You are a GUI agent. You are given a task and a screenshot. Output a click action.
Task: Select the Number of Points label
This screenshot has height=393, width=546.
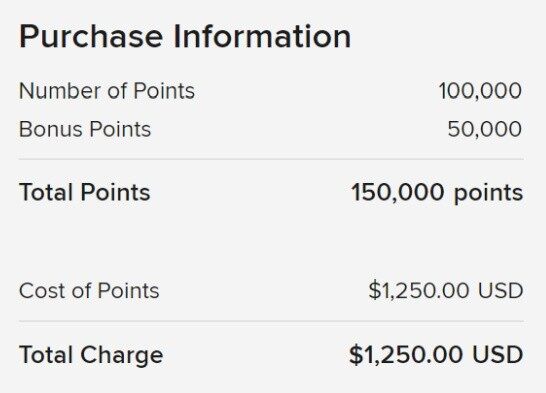point(107,91)
